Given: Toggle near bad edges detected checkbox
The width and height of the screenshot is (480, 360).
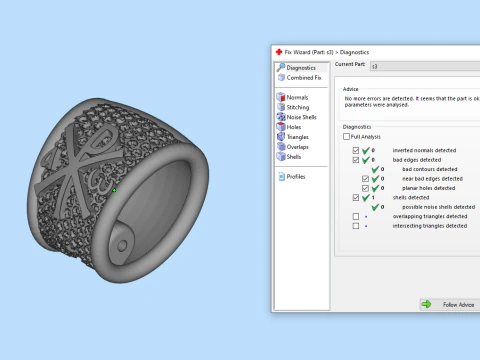Looking at the screenshot, I should tap(365, 179).
